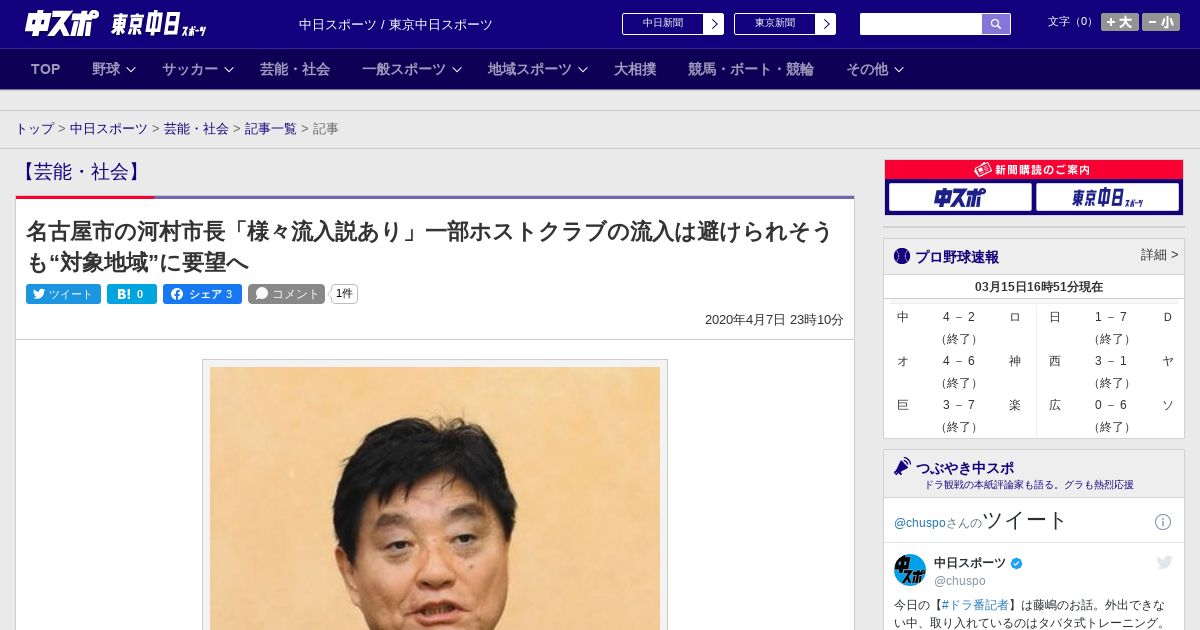This screenshot has width=1200, height=630.
Task: Focus the site search input field
Action: pyautogui.click(x=921, y=24)
